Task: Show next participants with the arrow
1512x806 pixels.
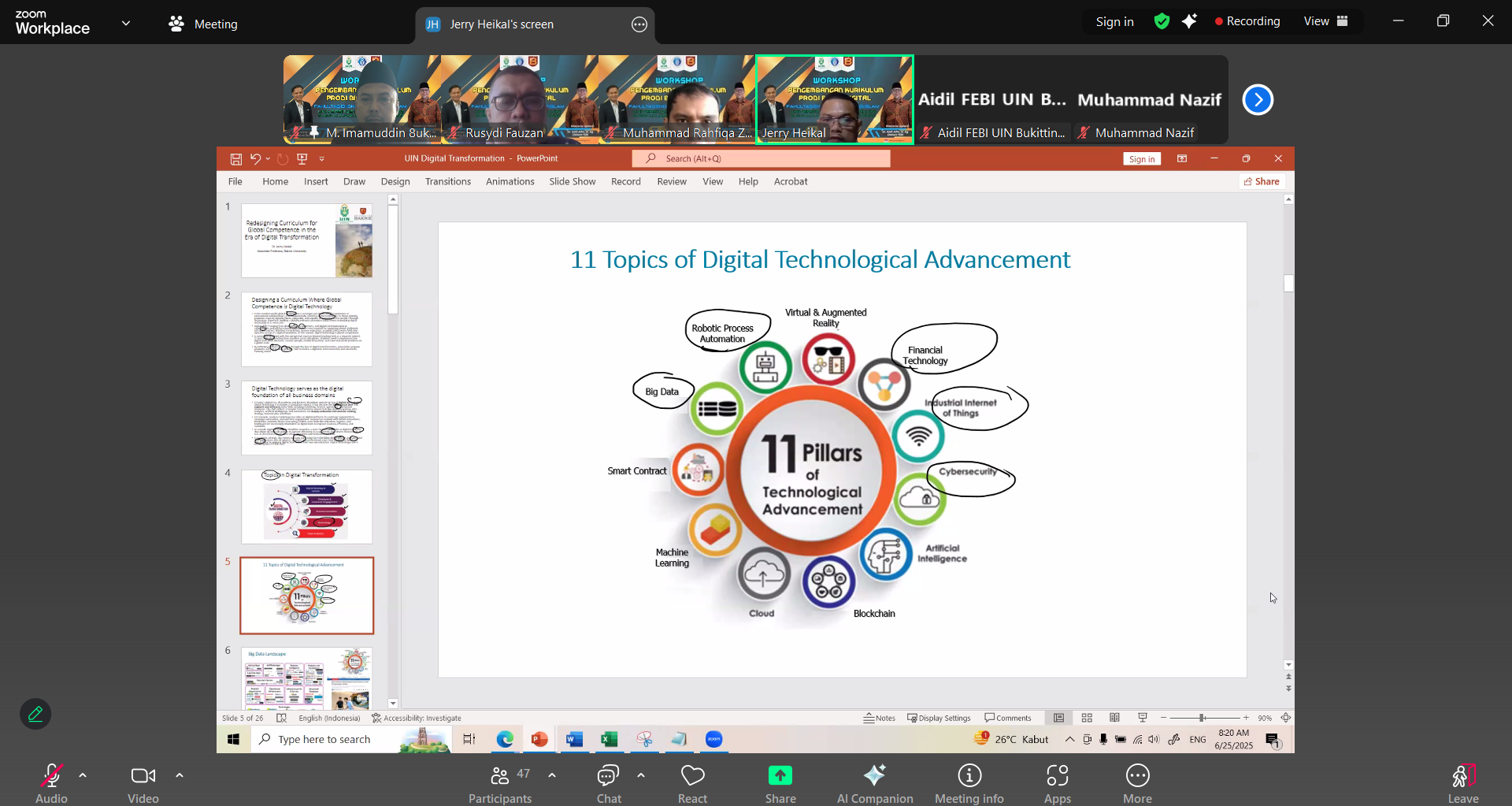Action: click(1258, 100)
